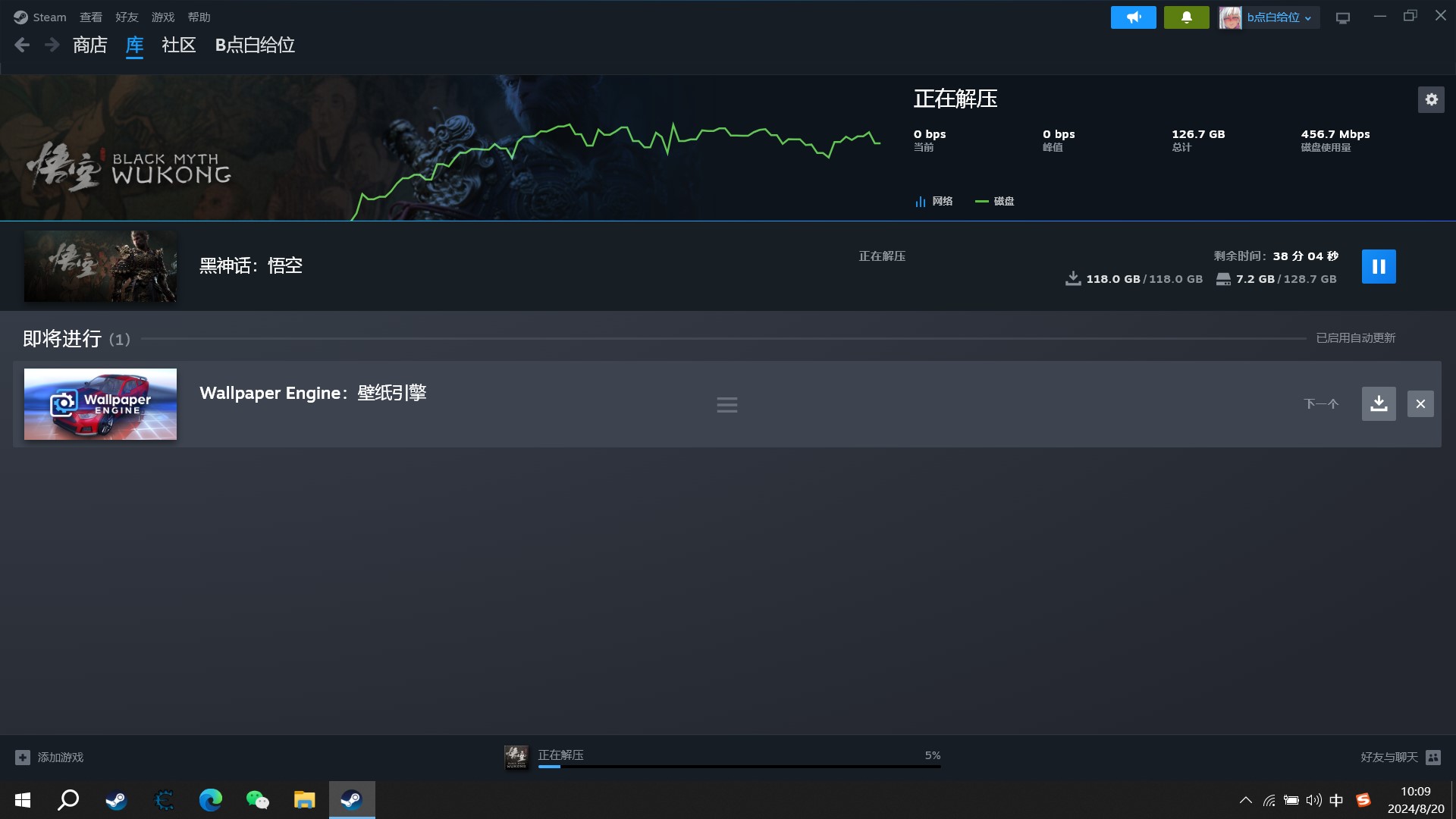
Task: Open the 帮助 menu
Action: 199,17
